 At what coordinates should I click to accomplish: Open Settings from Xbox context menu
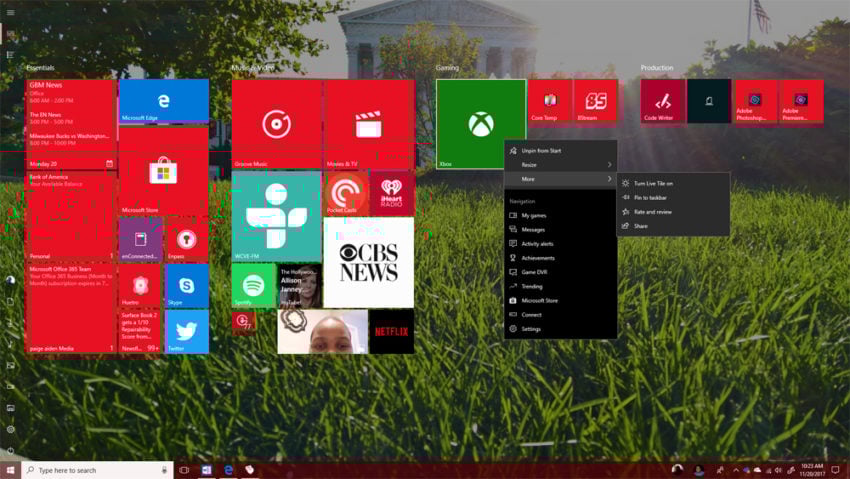tap(561, 329)
